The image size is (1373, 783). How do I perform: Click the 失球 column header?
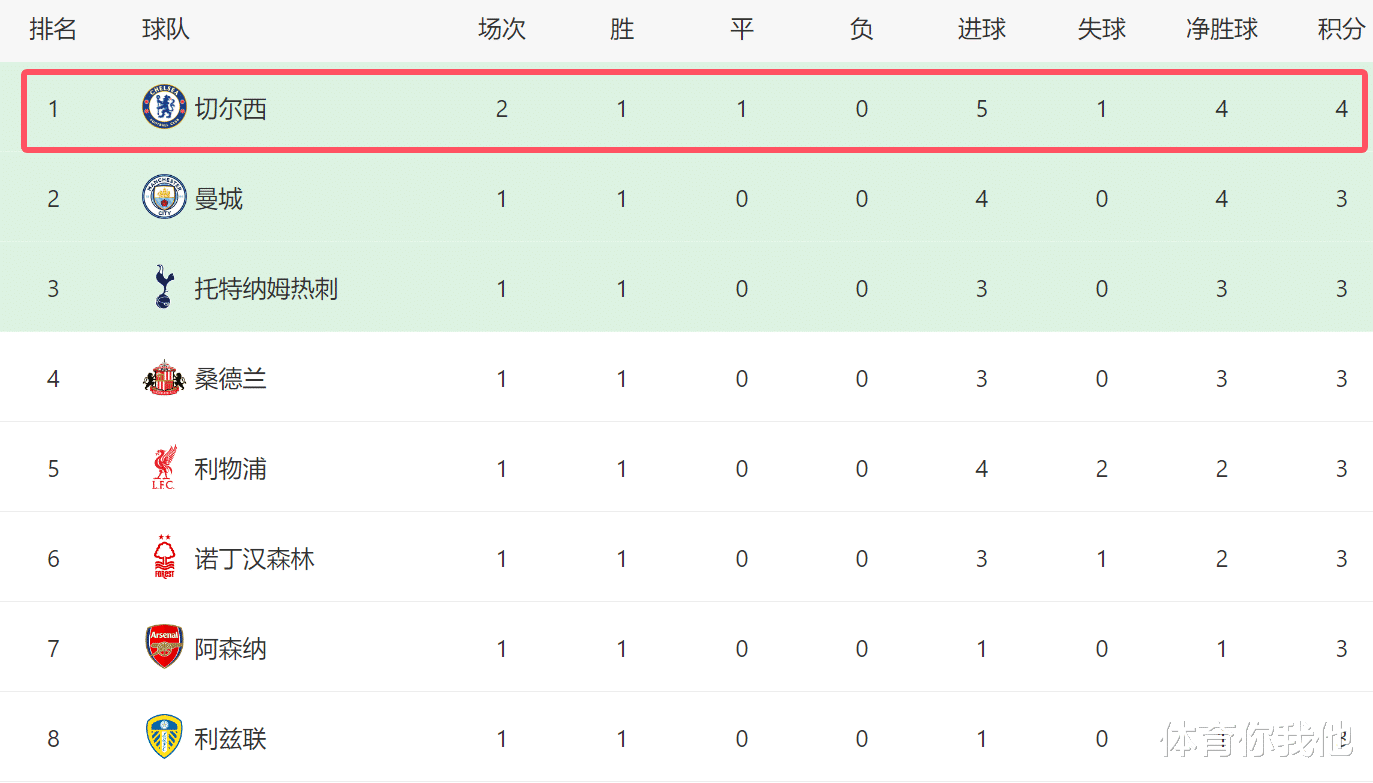pyautogui.click(x=1102, y=30)
